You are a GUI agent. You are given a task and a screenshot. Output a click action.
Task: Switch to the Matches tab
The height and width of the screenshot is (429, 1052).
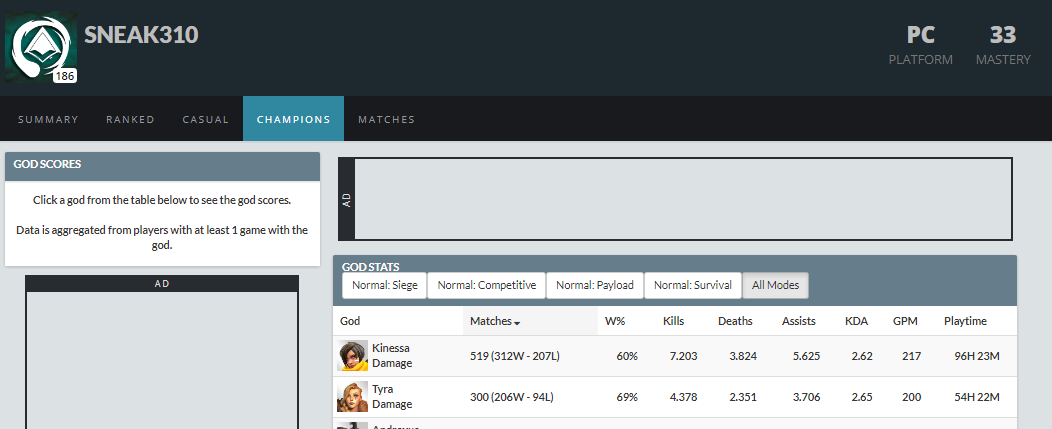(386, 120)
